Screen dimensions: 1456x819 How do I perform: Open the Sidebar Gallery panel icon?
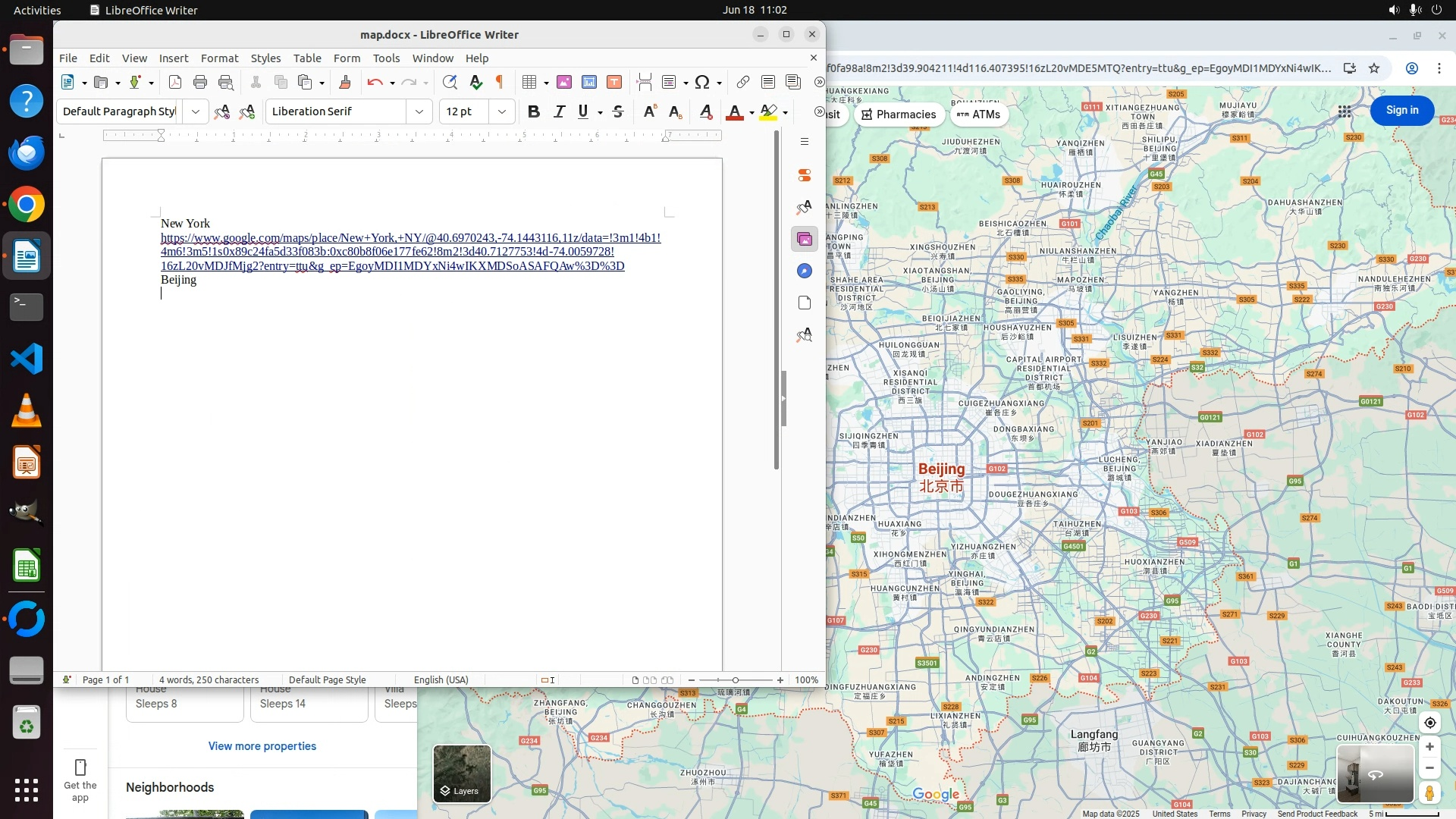click(805, 240)
